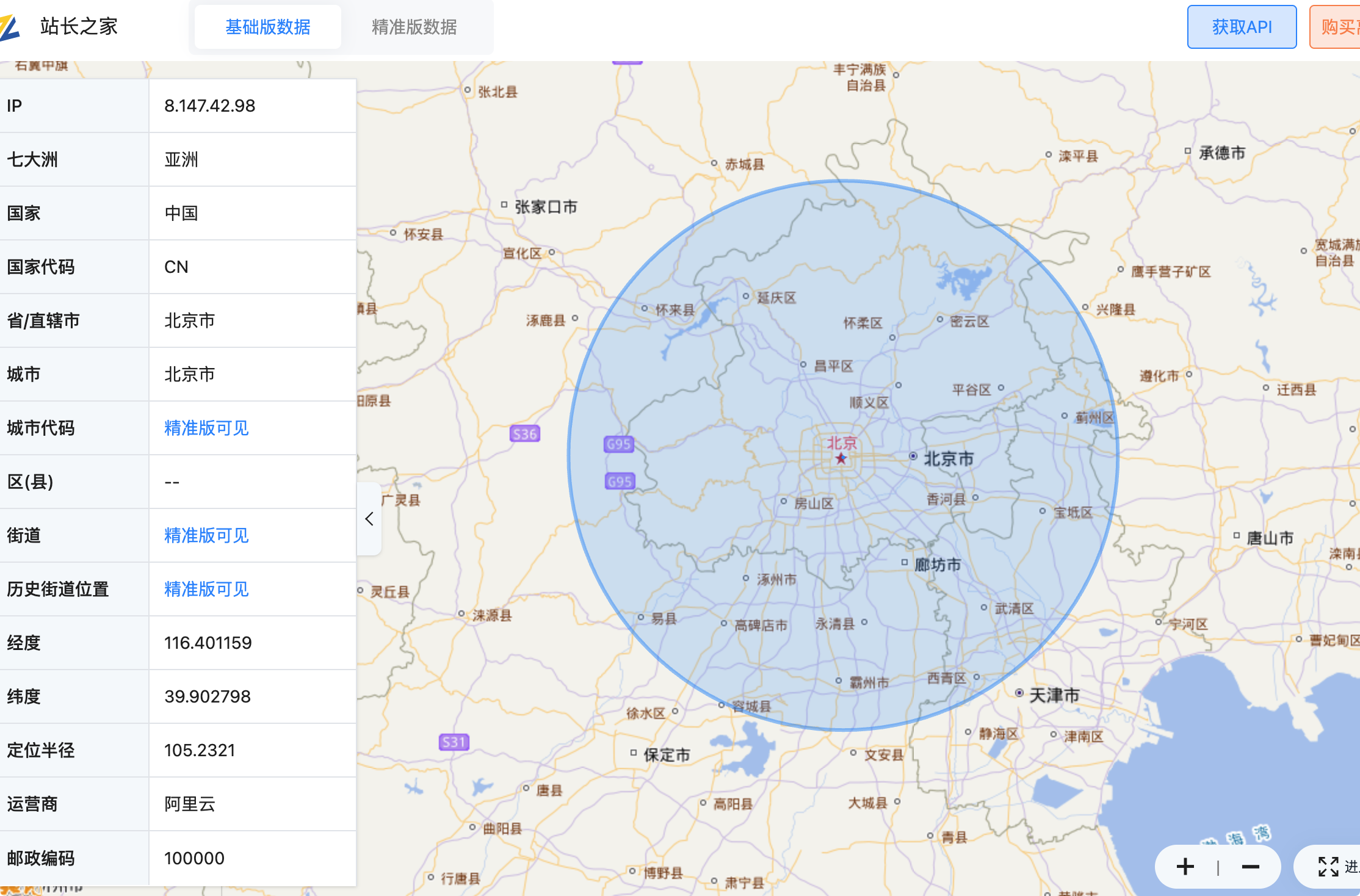Click the lower G95 highway badge
The image size is (1360, 896).
pyautogui.click(x=620, y=482)
